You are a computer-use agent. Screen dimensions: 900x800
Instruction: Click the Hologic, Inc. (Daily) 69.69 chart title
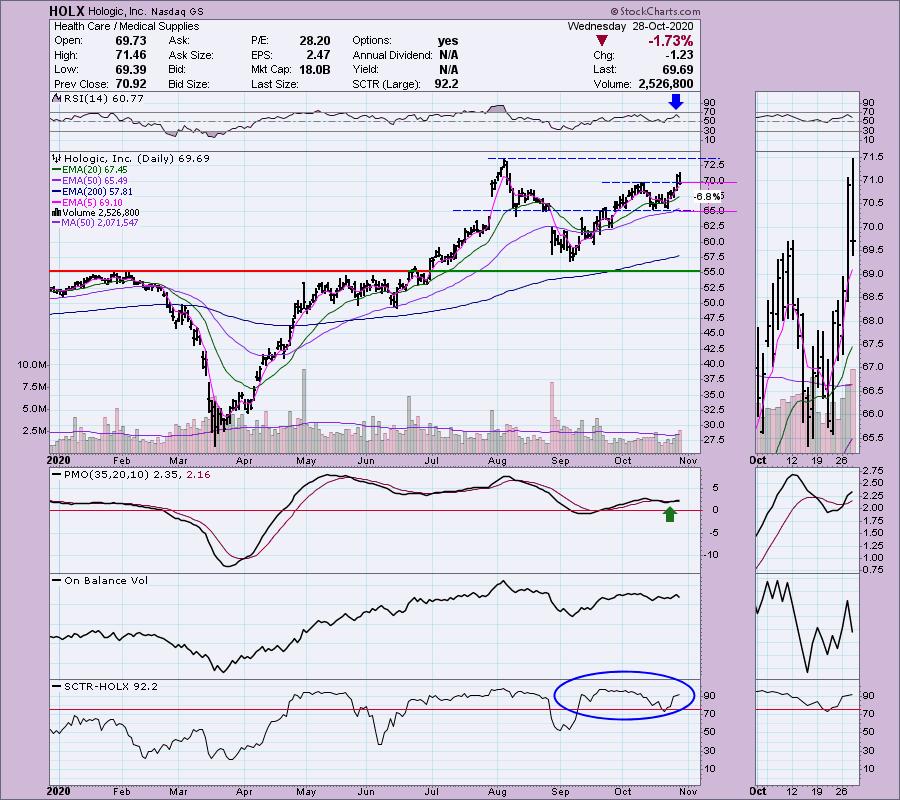pos(137,158)
